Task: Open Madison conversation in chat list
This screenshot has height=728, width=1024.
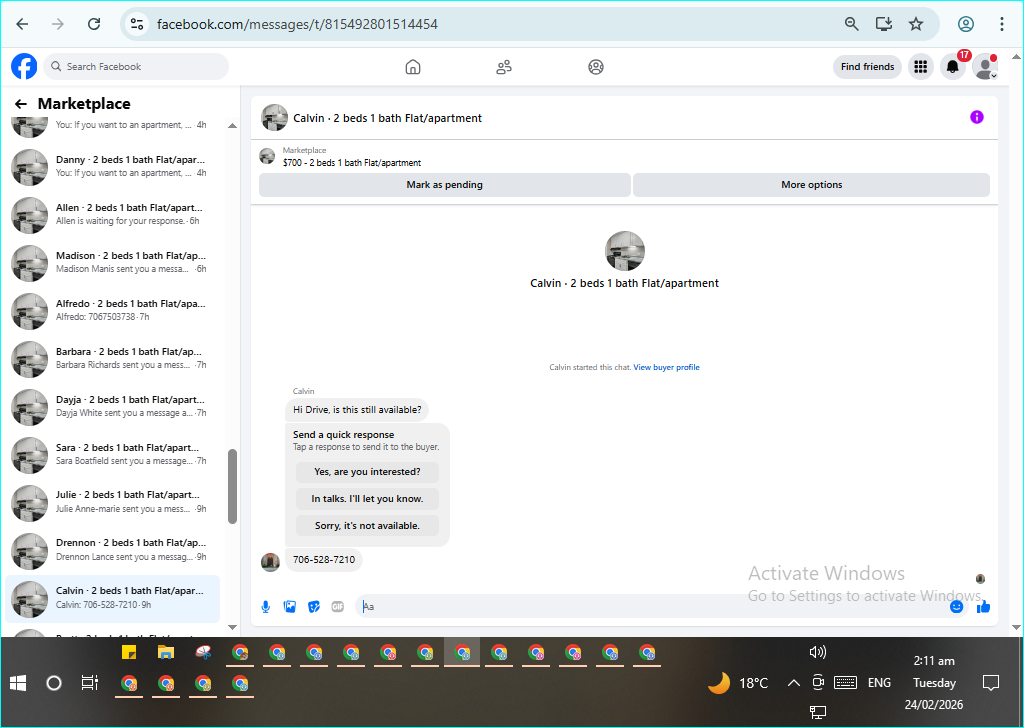Action: [112, 262]
